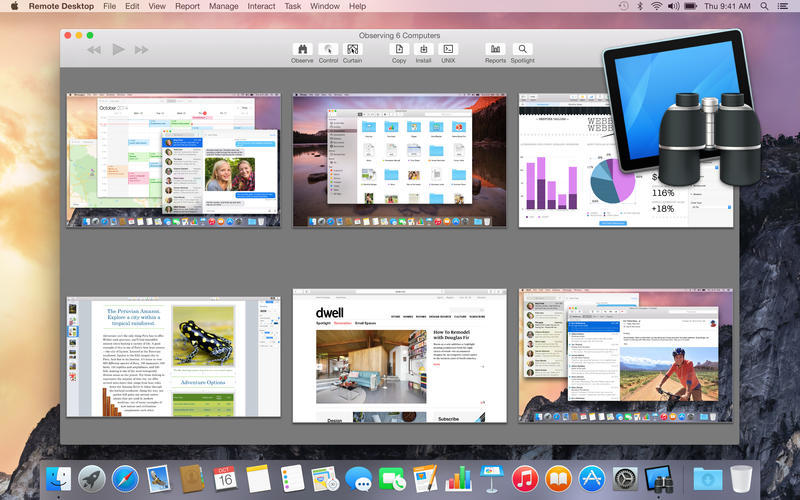The image size is (800, 500).
Task: Click the Install toolbar icon
Action: (x=423, y=49)
